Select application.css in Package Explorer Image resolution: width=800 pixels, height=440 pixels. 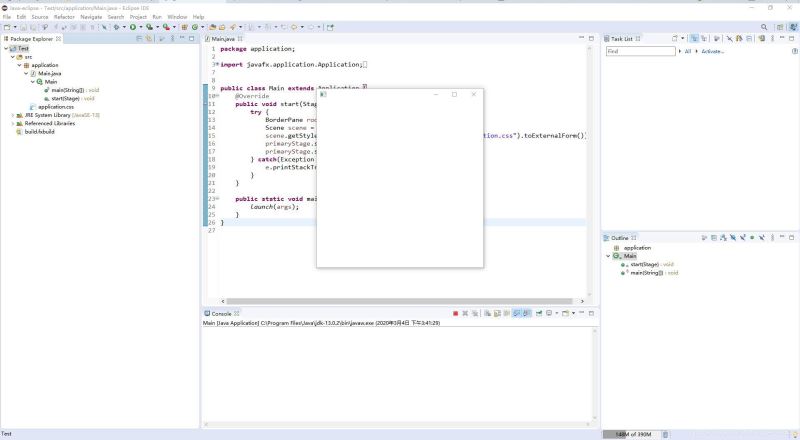pyautogui.click(x=55, y=107)
